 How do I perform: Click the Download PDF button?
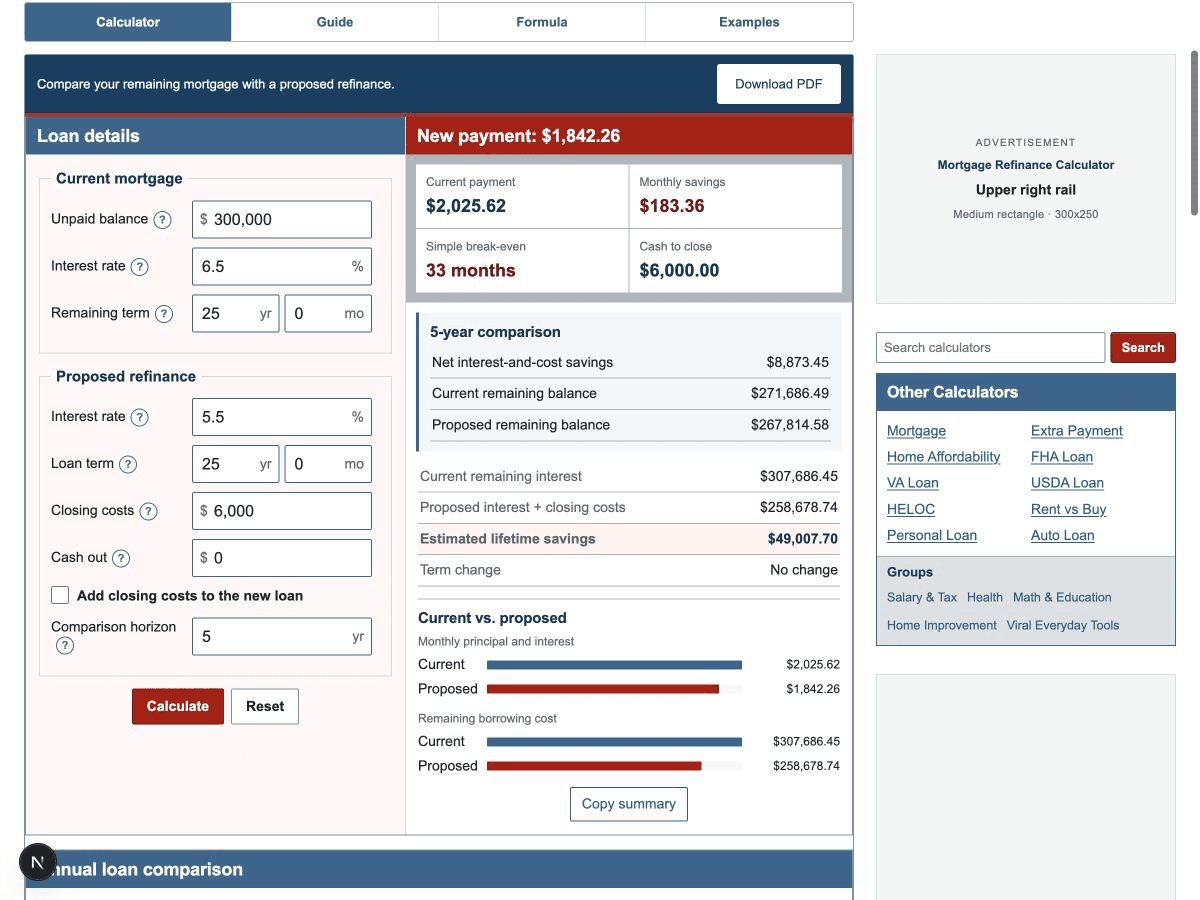(x=779, y=84)
